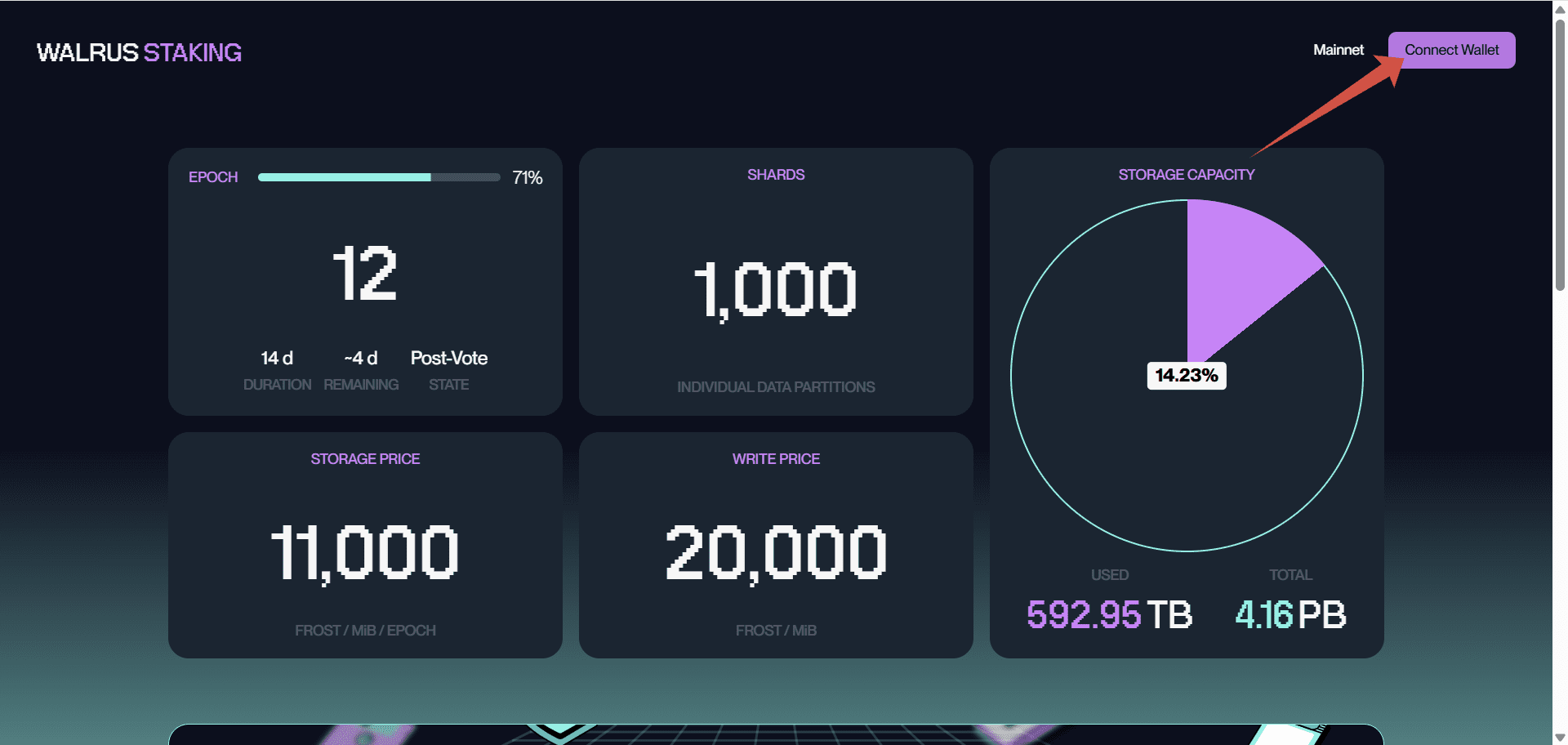Click the Shards card heading

pos(776,175)
